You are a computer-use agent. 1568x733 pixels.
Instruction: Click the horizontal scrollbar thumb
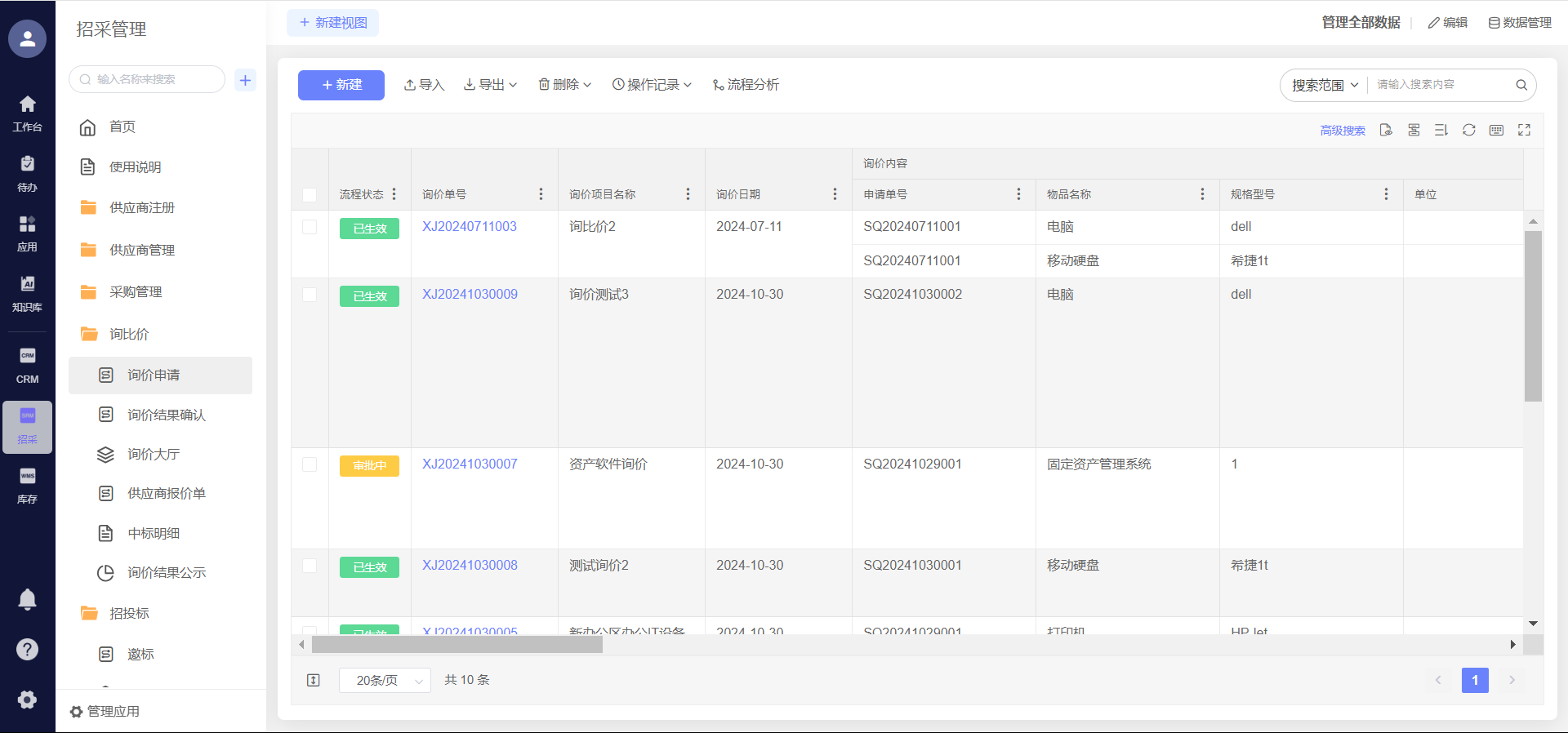point(457,645)
